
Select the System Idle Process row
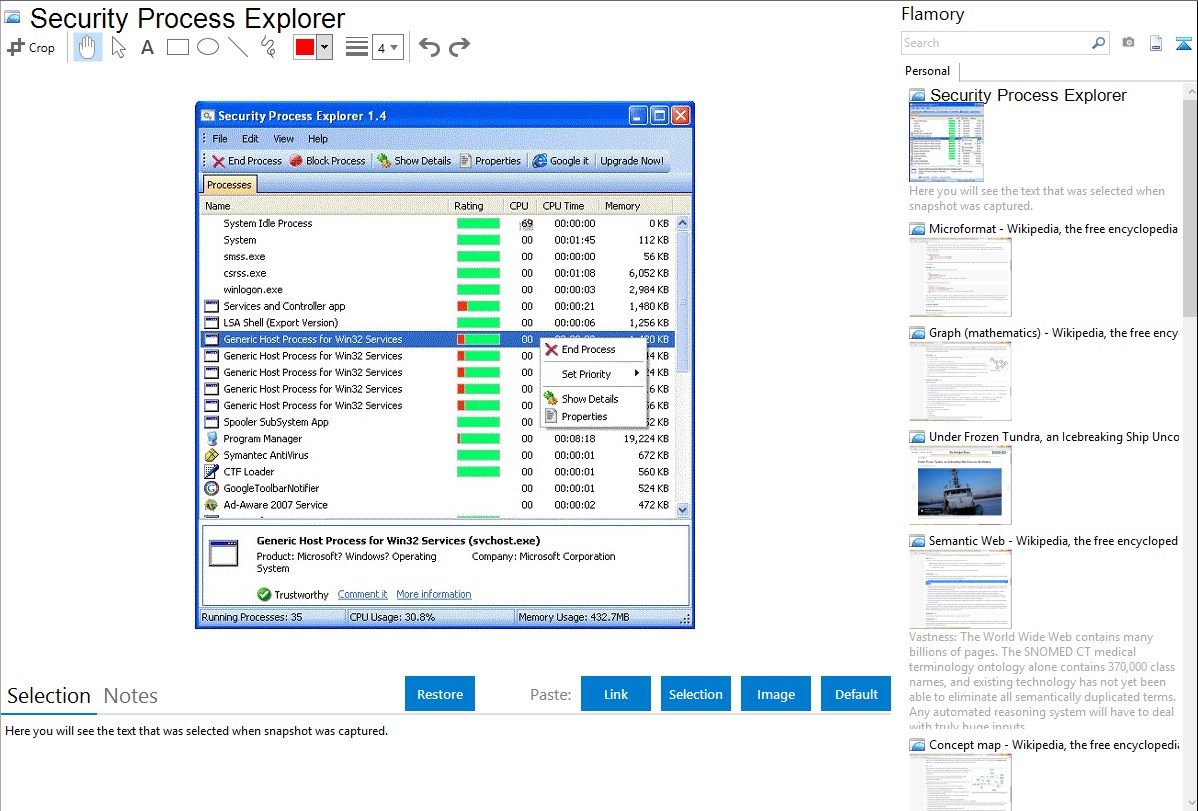coord(438,224)
